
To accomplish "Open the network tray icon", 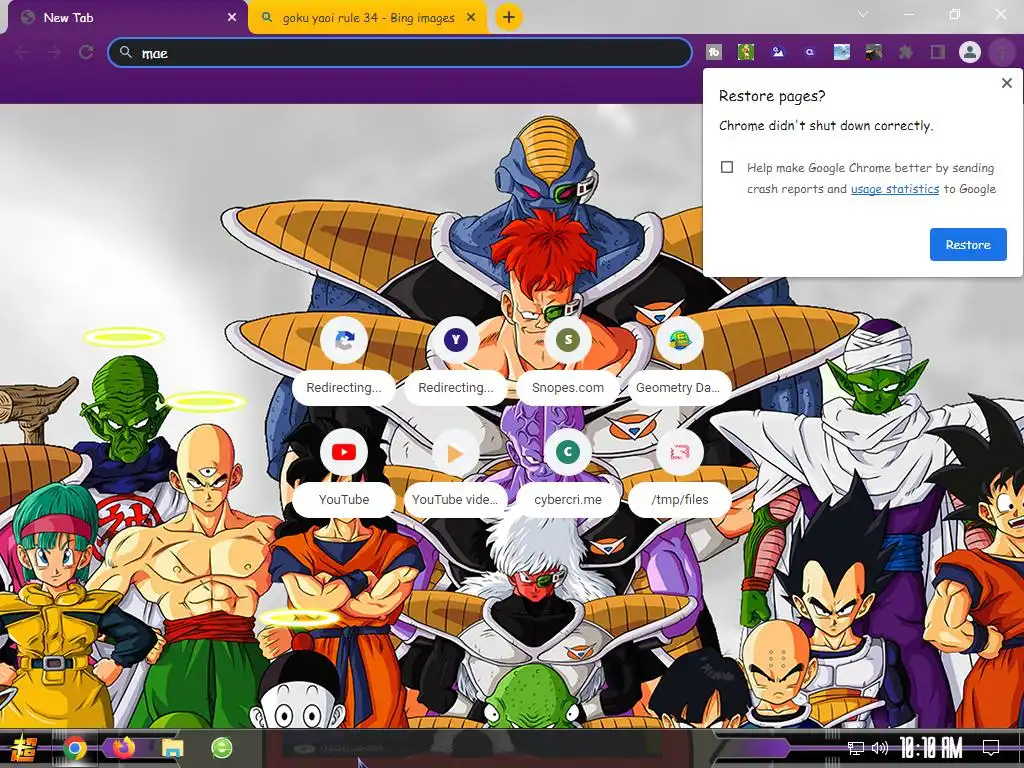I will pos(855,748).
